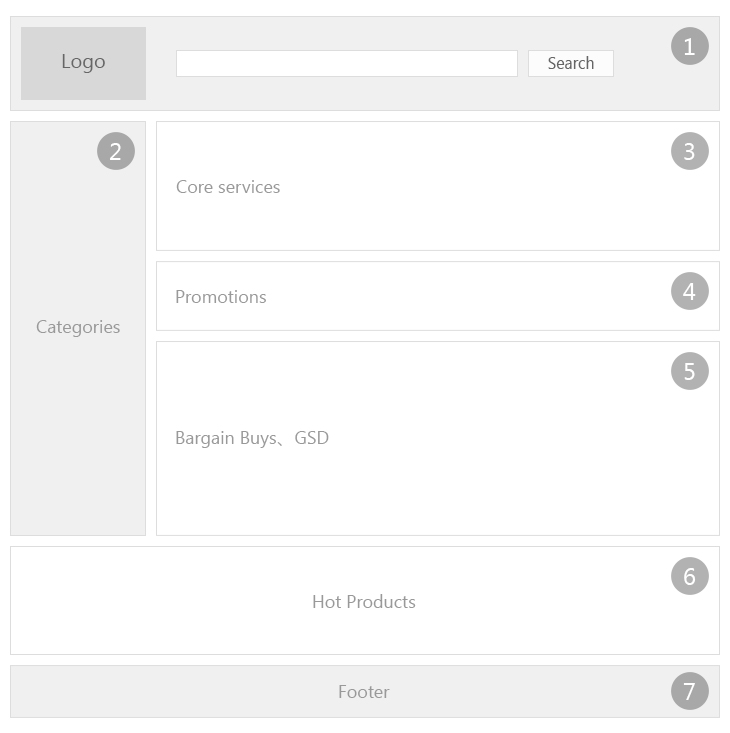Click the Core services text
This screenshot has width=730, height=733.
[x=228, y=187]
